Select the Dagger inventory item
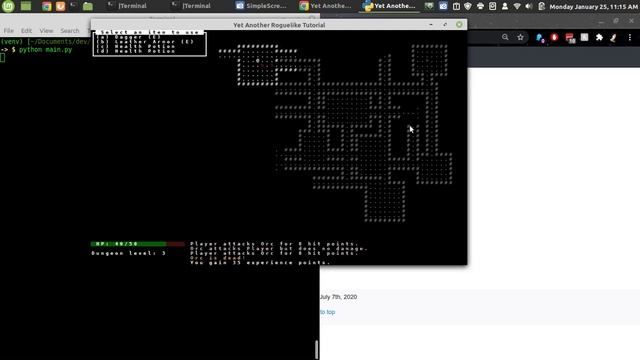This screenshot has width=640, height=360. coord(128,37)
